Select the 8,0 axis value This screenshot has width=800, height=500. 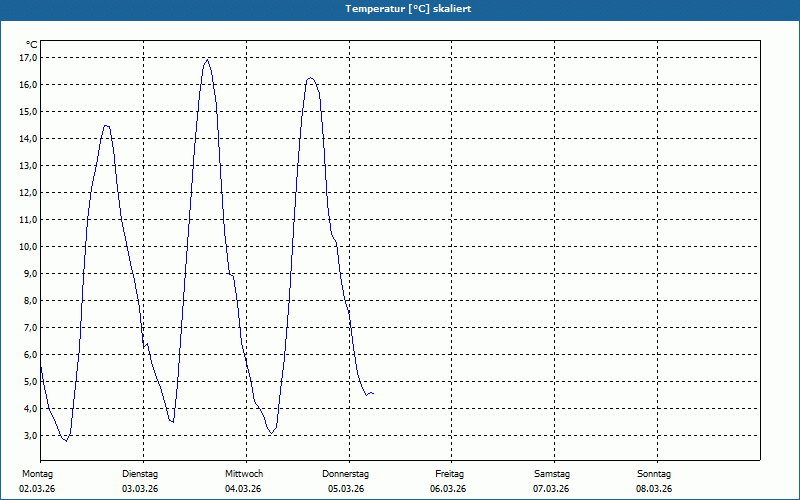30,301
